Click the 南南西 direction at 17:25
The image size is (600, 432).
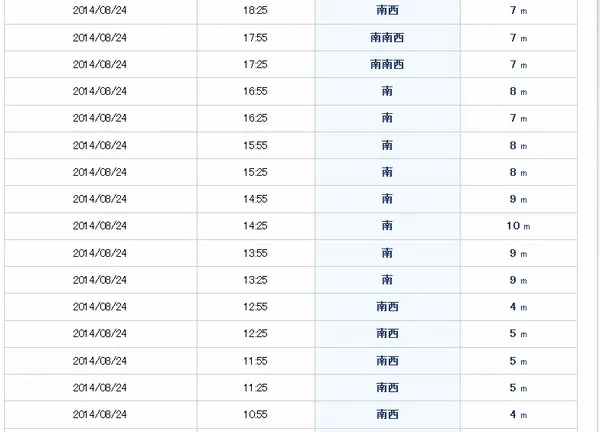(387, 64)
